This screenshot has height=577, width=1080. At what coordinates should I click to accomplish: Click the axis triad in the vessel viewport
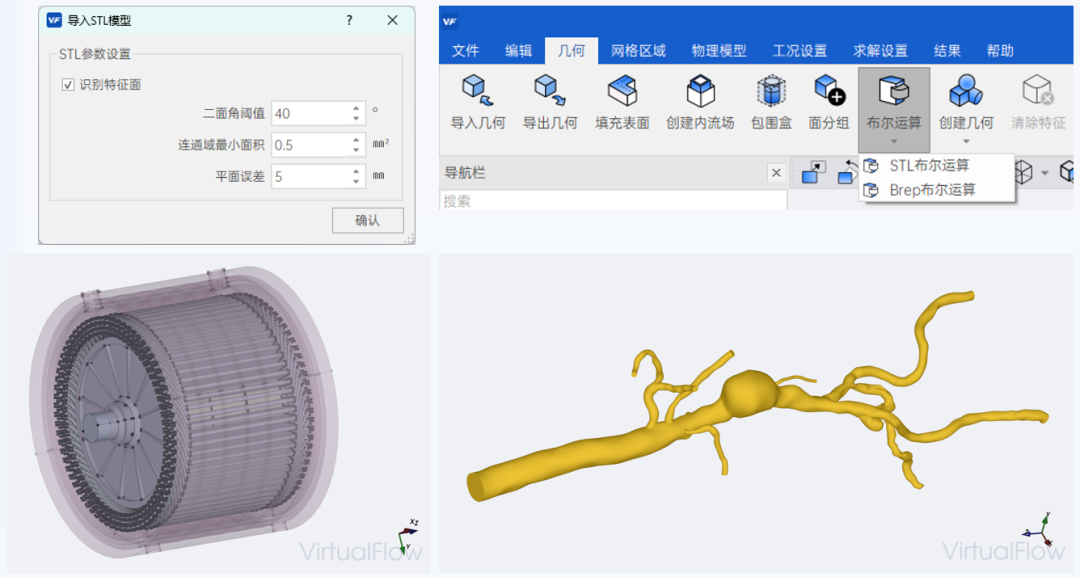pos(1040,530)
